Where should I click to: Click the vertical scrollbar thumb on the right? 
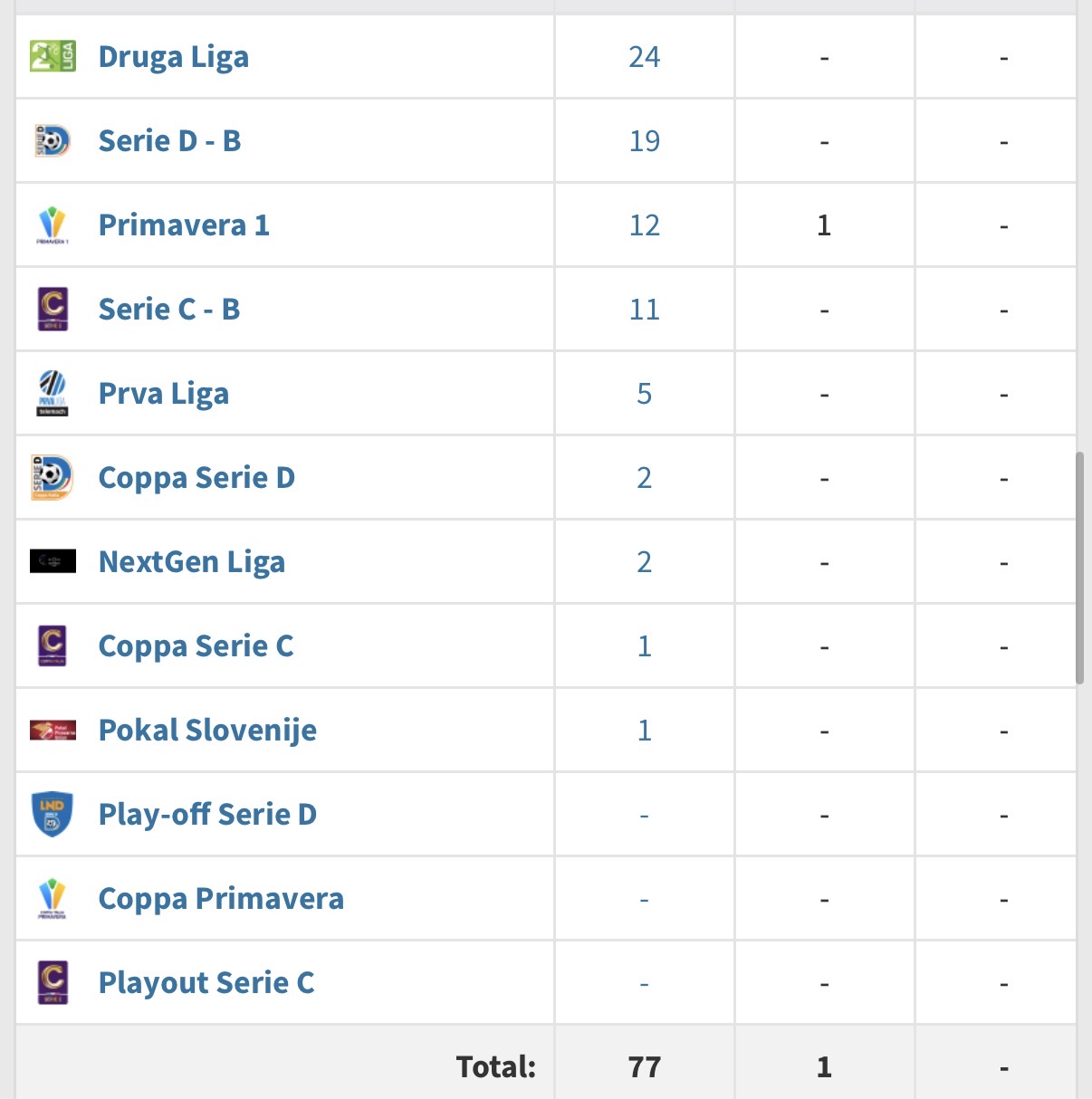[1079, 569]
